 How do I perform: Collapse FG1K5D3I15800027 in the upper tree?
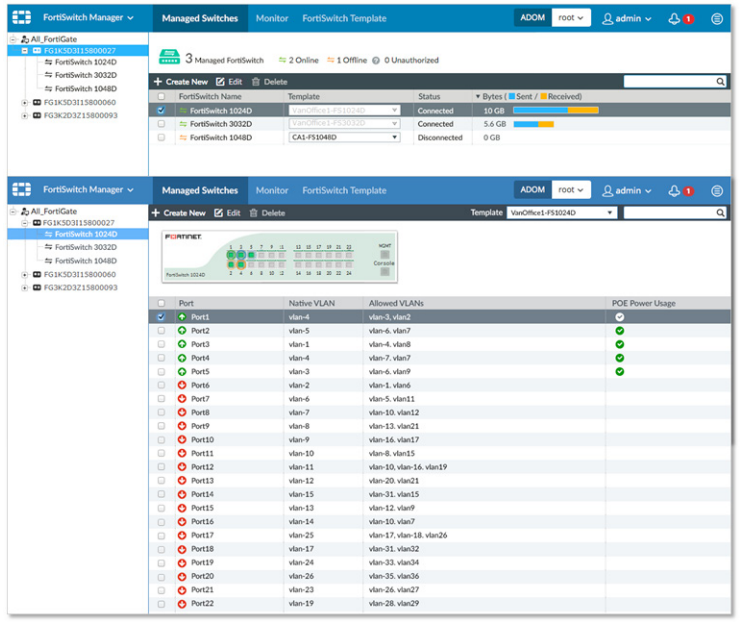click(x=25, y=50)
